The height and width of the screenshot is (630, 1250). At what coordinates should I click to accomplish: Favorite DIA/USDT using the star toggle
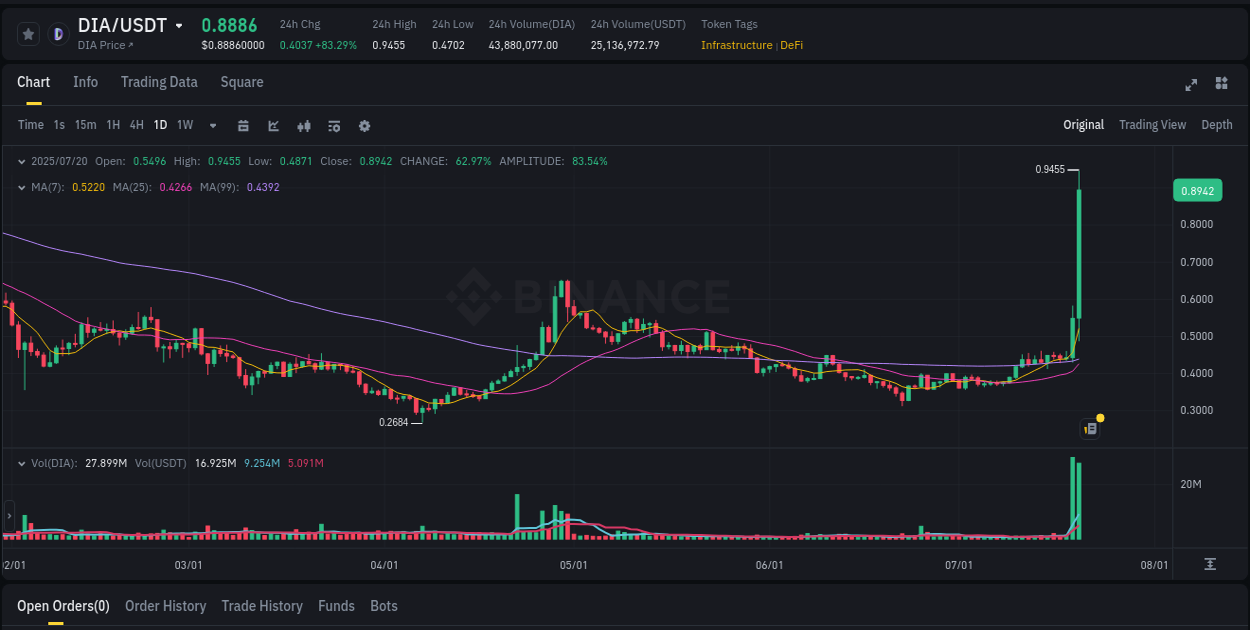click(x=28, y=33)
